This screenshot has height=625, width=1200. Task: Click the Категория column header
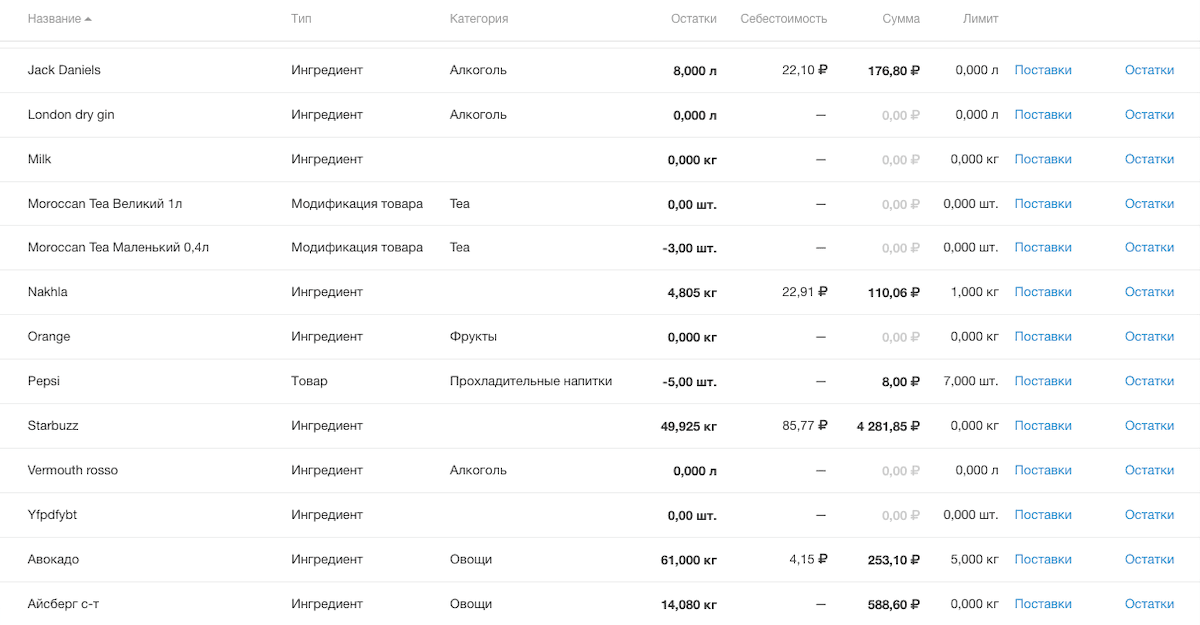click(x=479, y=19)
